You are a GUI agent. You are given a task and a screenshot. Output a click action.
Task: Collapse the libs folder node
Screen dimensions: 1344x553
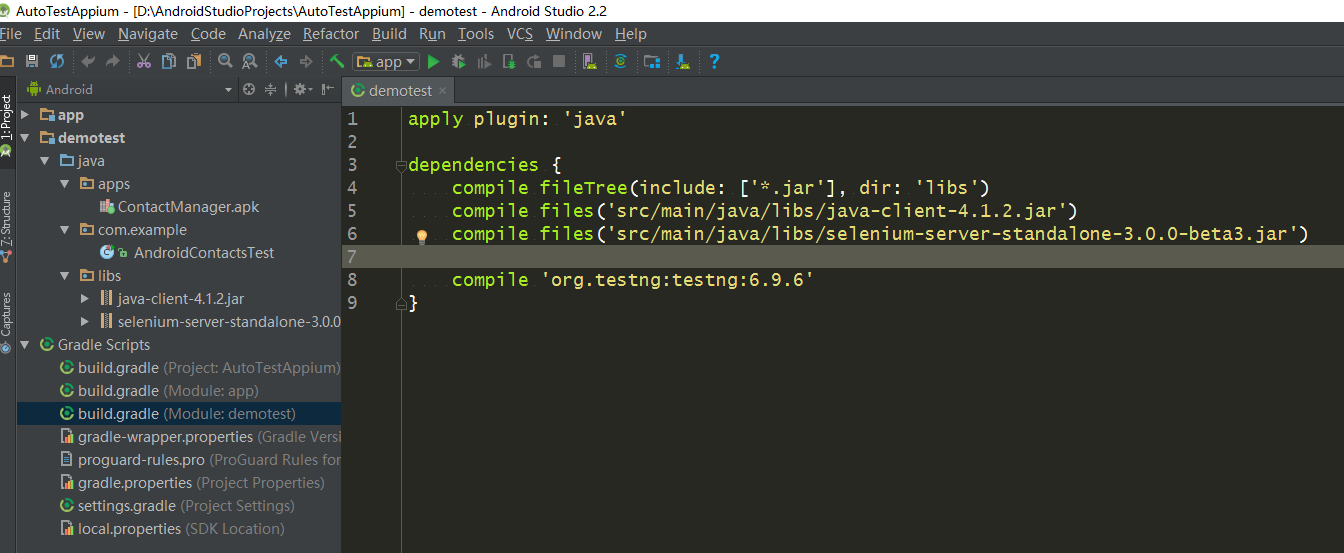click(x=65, y=276)
